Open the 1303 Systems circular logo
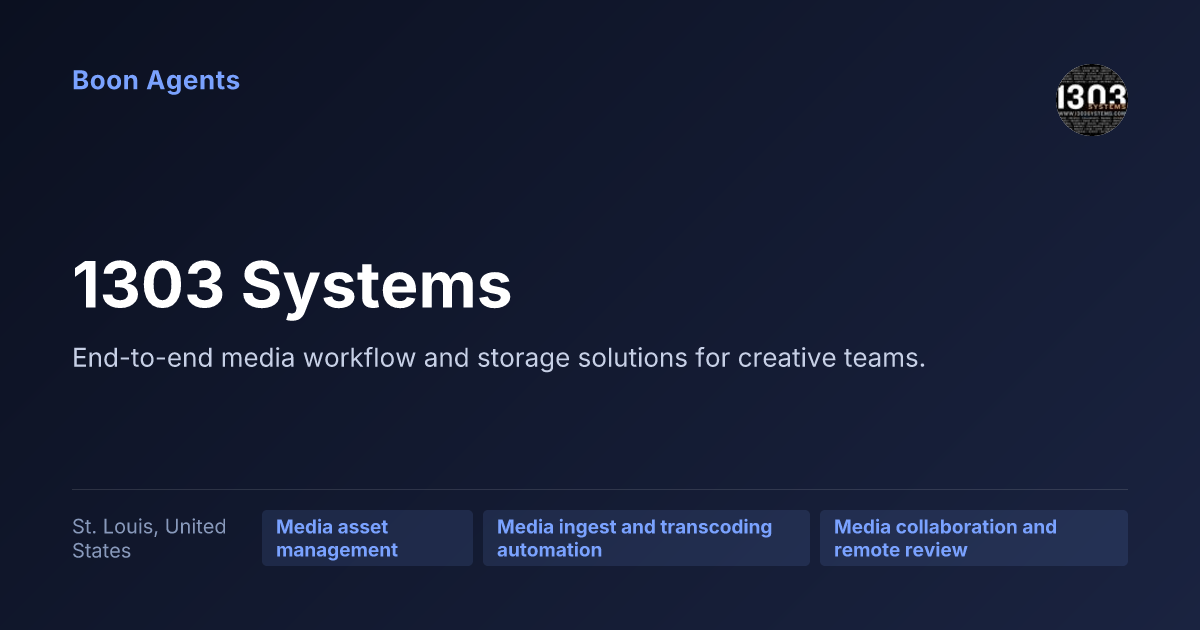Viewport: 1200px width, 630px height. tap(1092, 101)
